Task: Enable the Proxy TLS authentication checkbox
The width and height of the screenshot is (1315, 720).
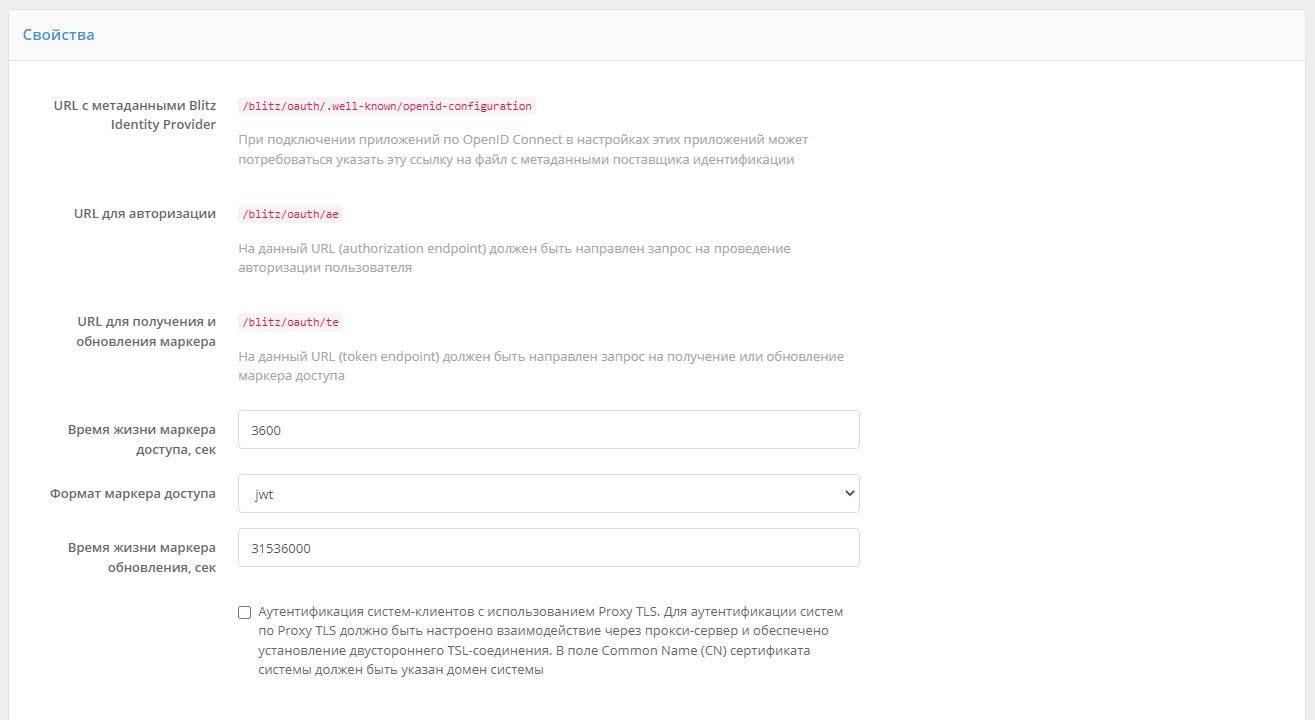Action: pyautogui.click(x=245, y=612)
